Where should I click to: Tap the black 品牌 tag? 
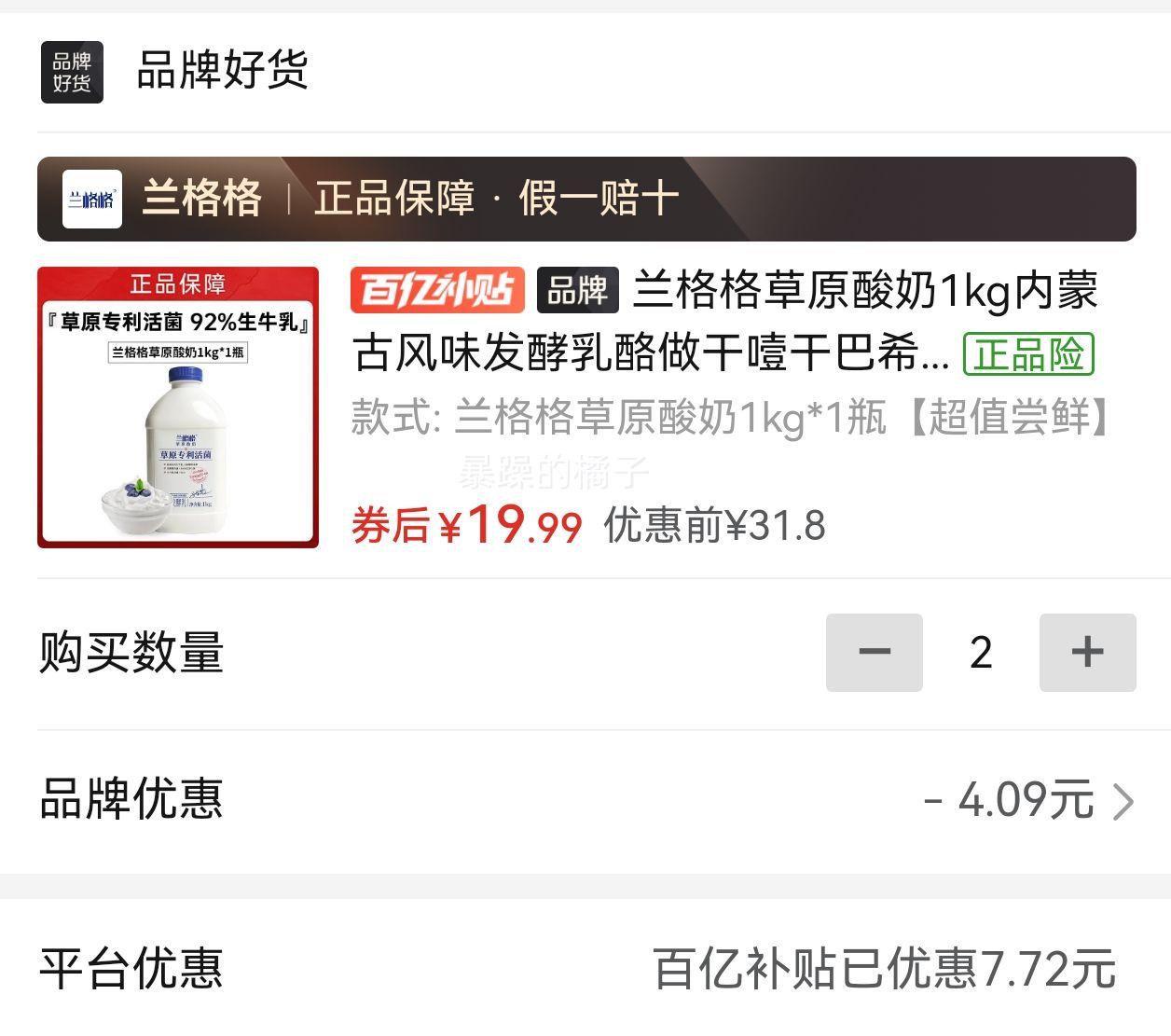[578, 290]
